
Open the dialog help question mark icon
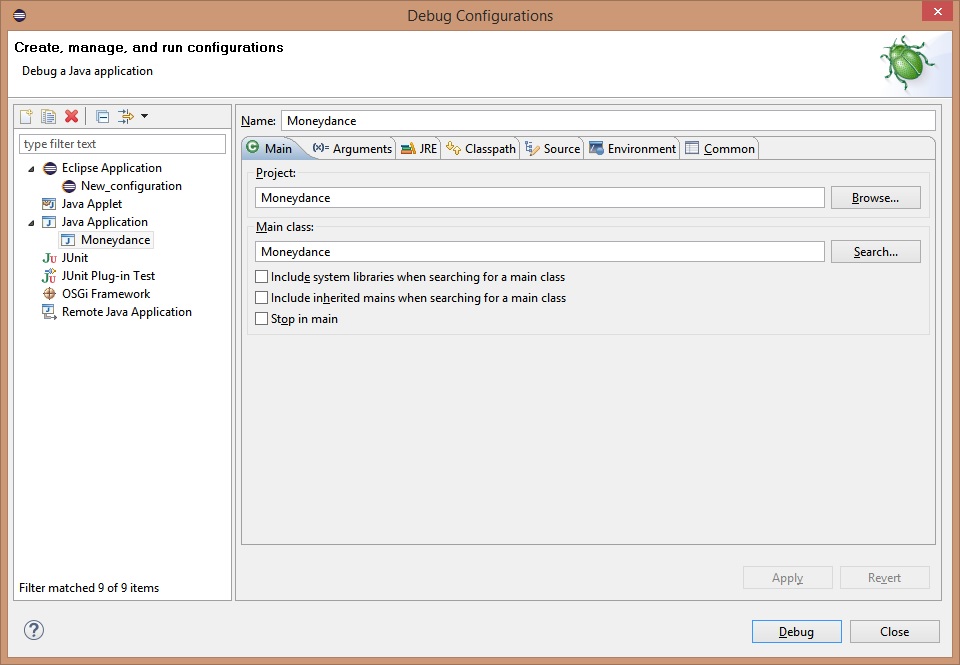(x=34, y=630)
